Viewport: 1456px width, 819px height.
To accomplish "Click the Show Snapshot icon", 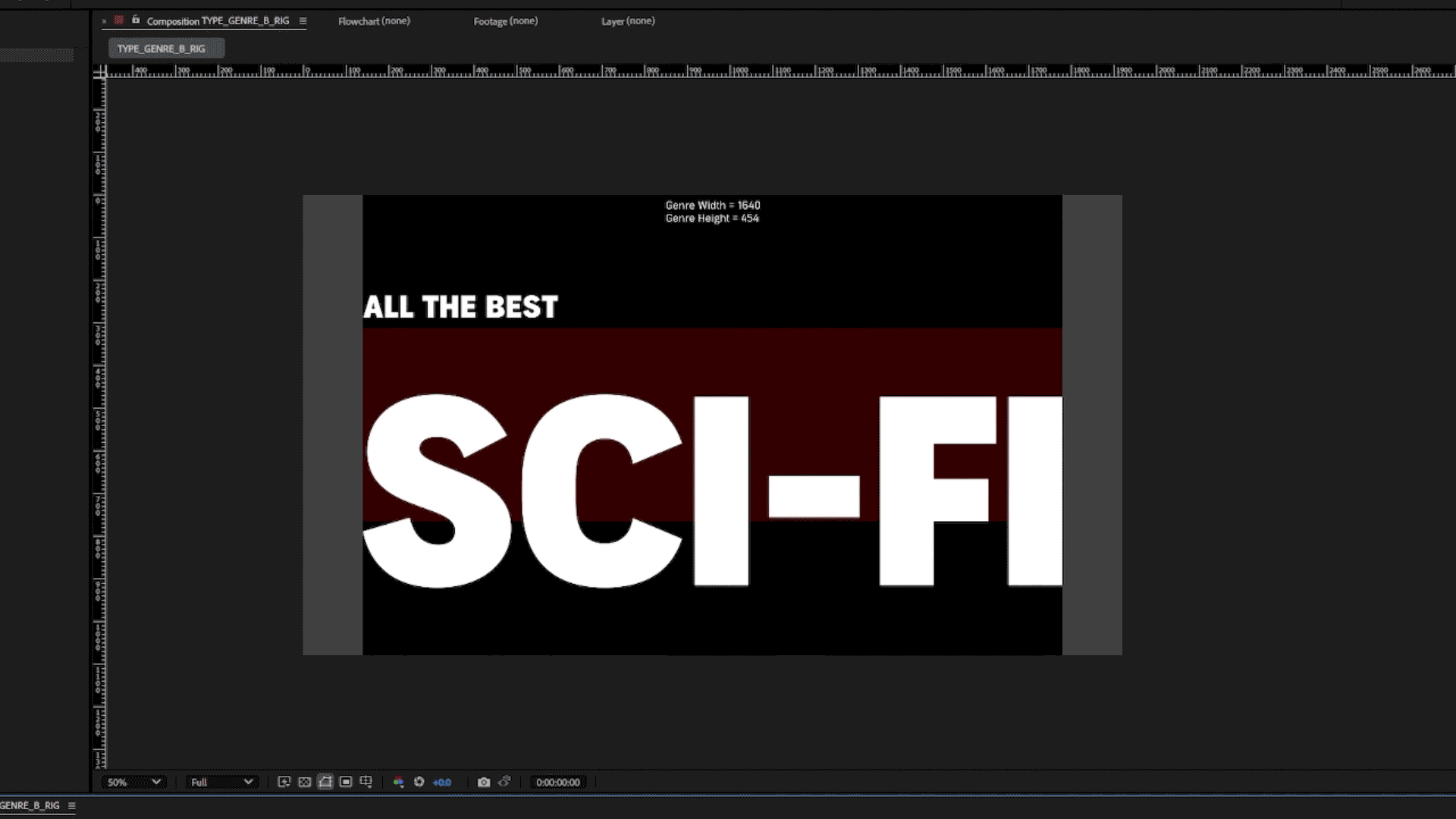I will tap(505, 782).
